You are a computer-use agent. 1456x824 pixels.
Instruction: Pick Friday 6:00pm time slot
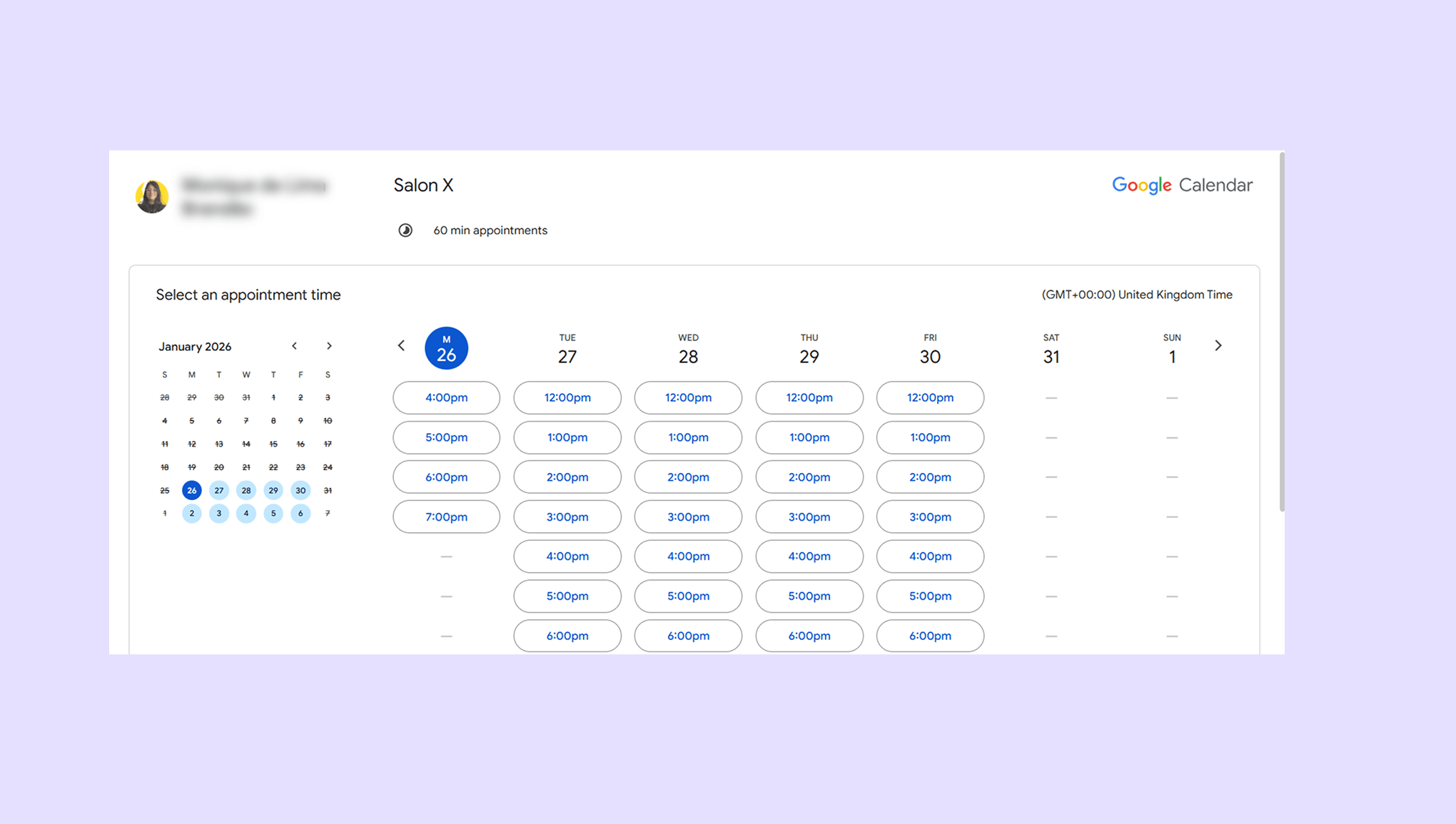pyautogui.click(x=929, y=636)
